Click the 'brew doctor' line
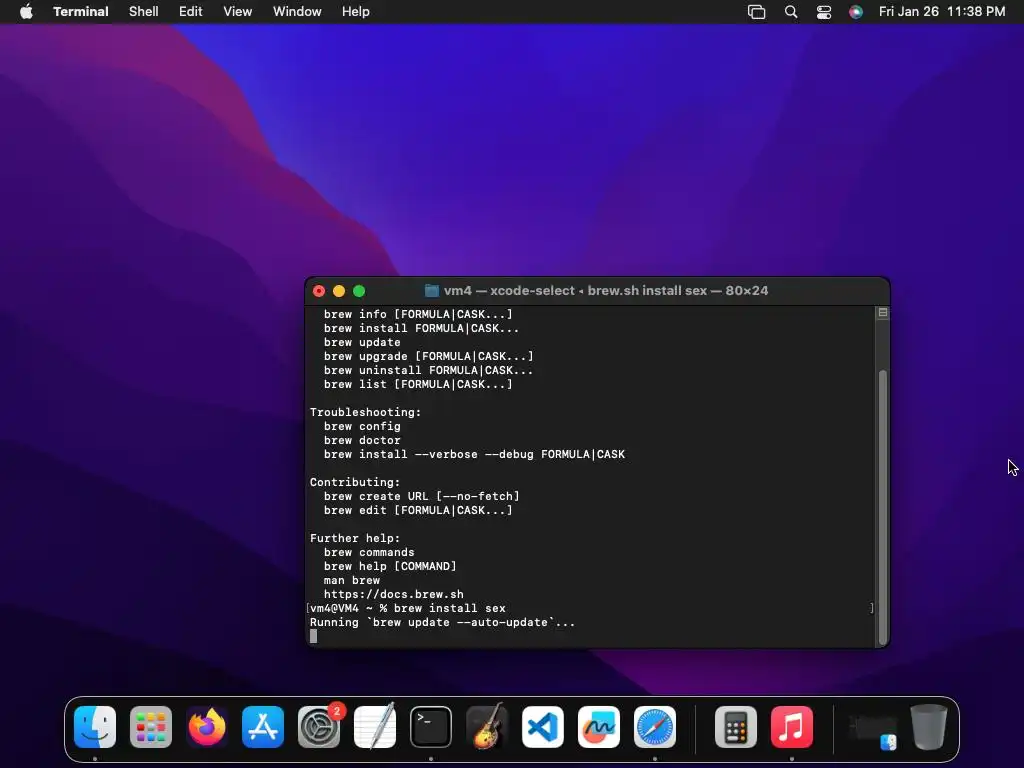Viewport: 1024px width, 768px height. click(x=362, y=440)
